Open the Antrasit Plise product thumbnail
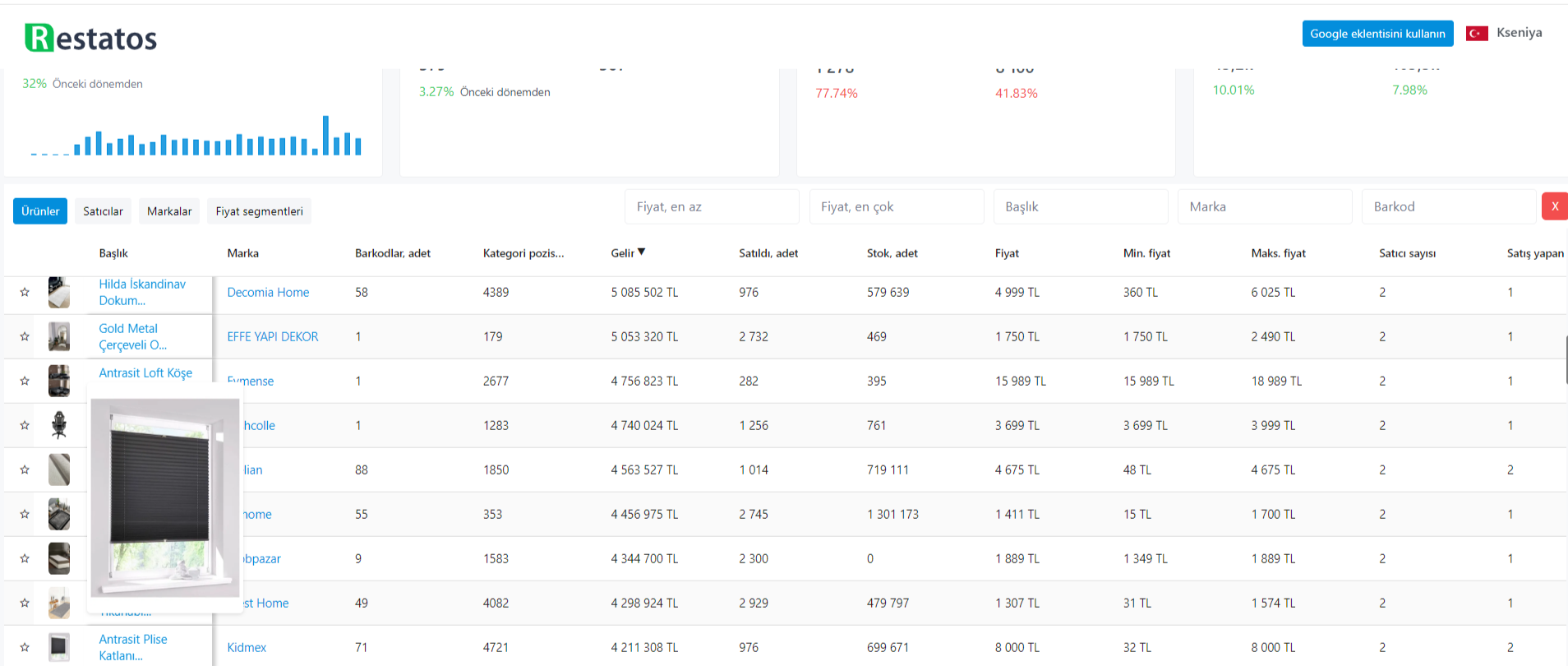1568x666 pixels. [x=59, y=647]
